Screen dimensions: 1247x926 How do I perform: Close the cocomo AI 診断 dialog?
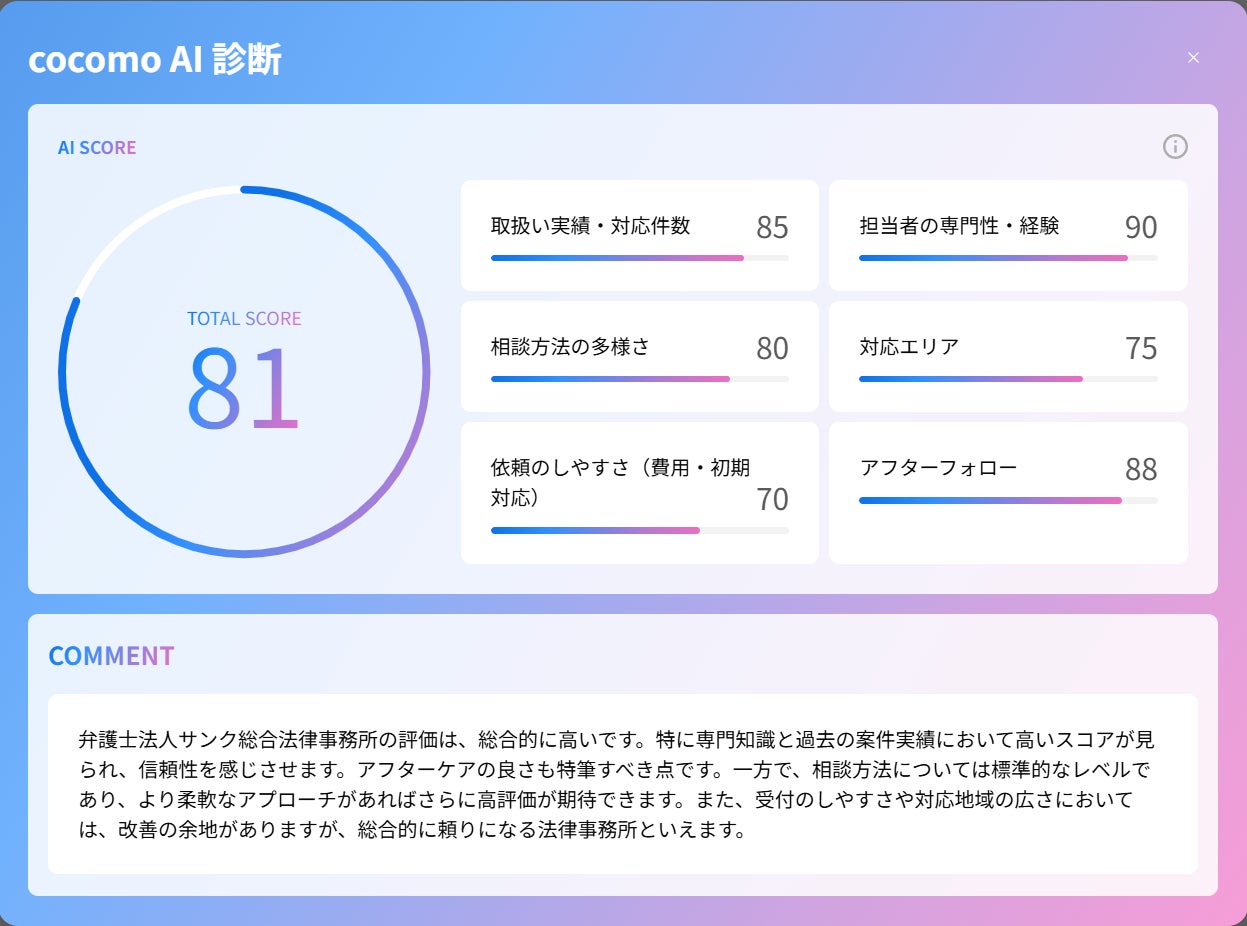[x=1193, y=57]
